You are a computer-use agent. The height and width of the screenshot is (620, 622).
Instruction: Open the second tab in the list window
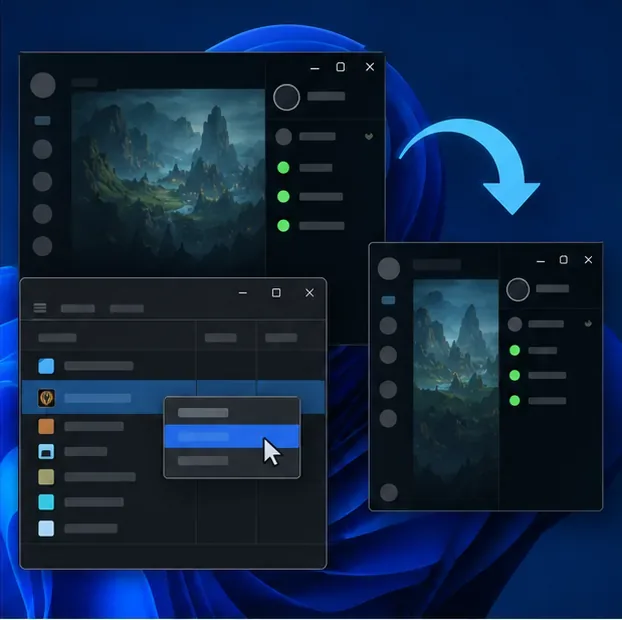(127, 309)
